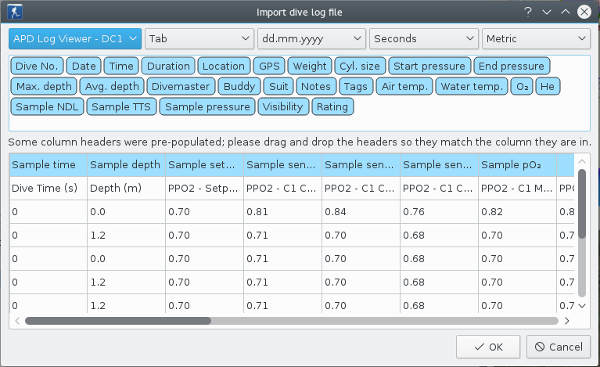Select the Dive Time (s) cell
This screenshot has width=600, height=367.
[49, 188]
